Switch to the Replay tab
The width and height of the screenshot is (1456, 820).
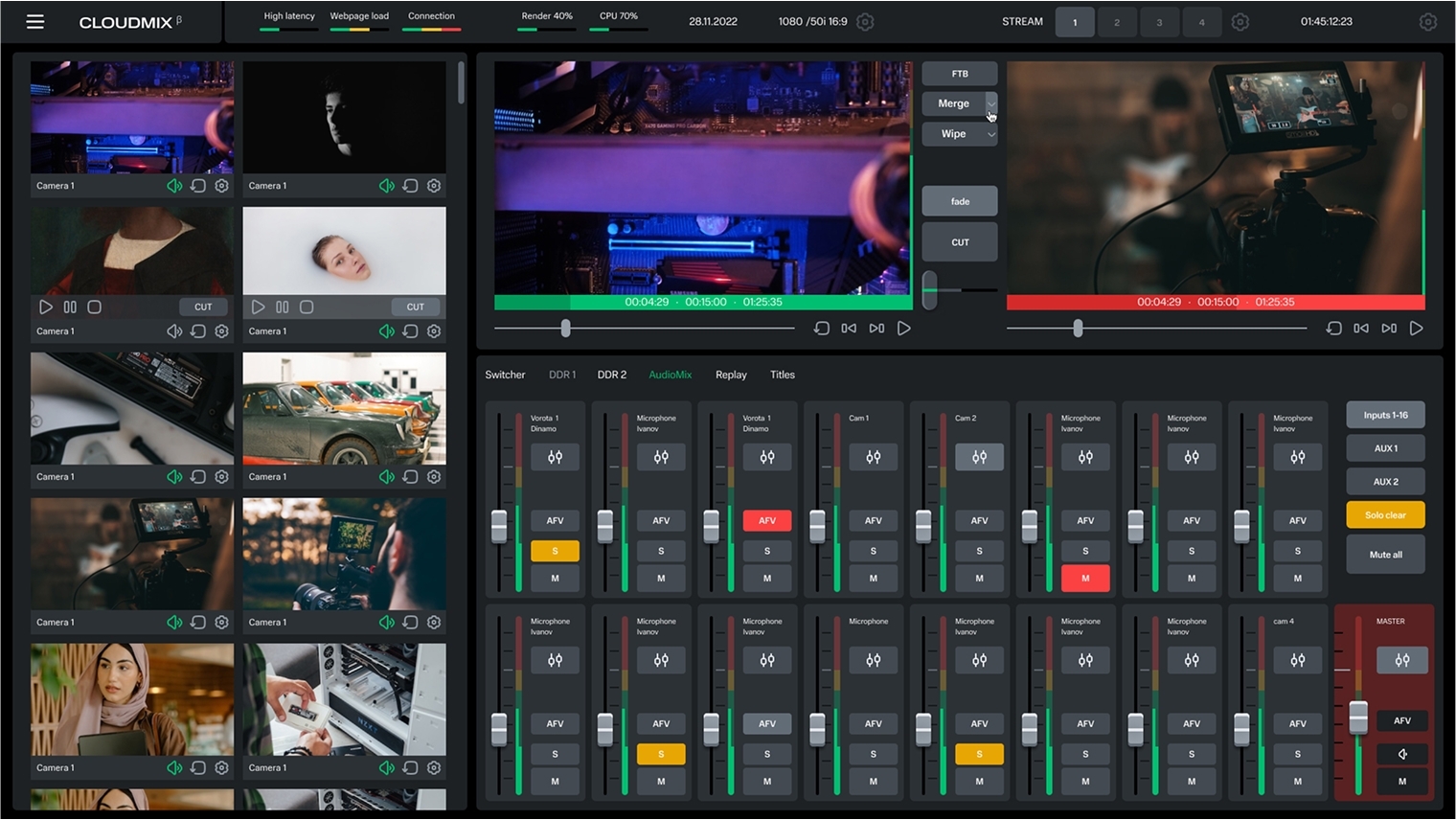click(731, 375)
